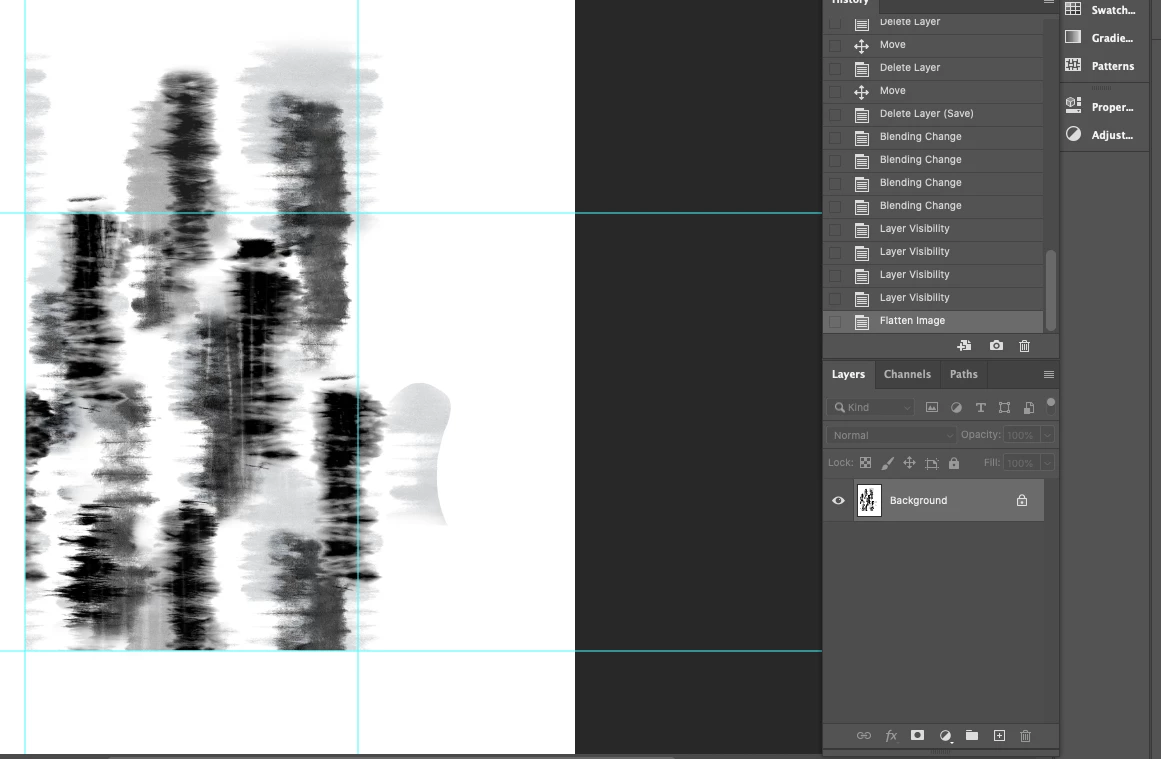Filter for type layers
1161x759 pixels.
980,407
